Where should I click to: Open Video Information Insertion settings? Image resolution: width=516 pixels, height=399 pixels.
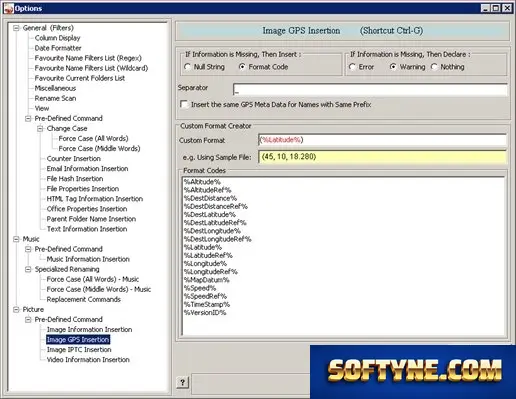tap(88, 359)
